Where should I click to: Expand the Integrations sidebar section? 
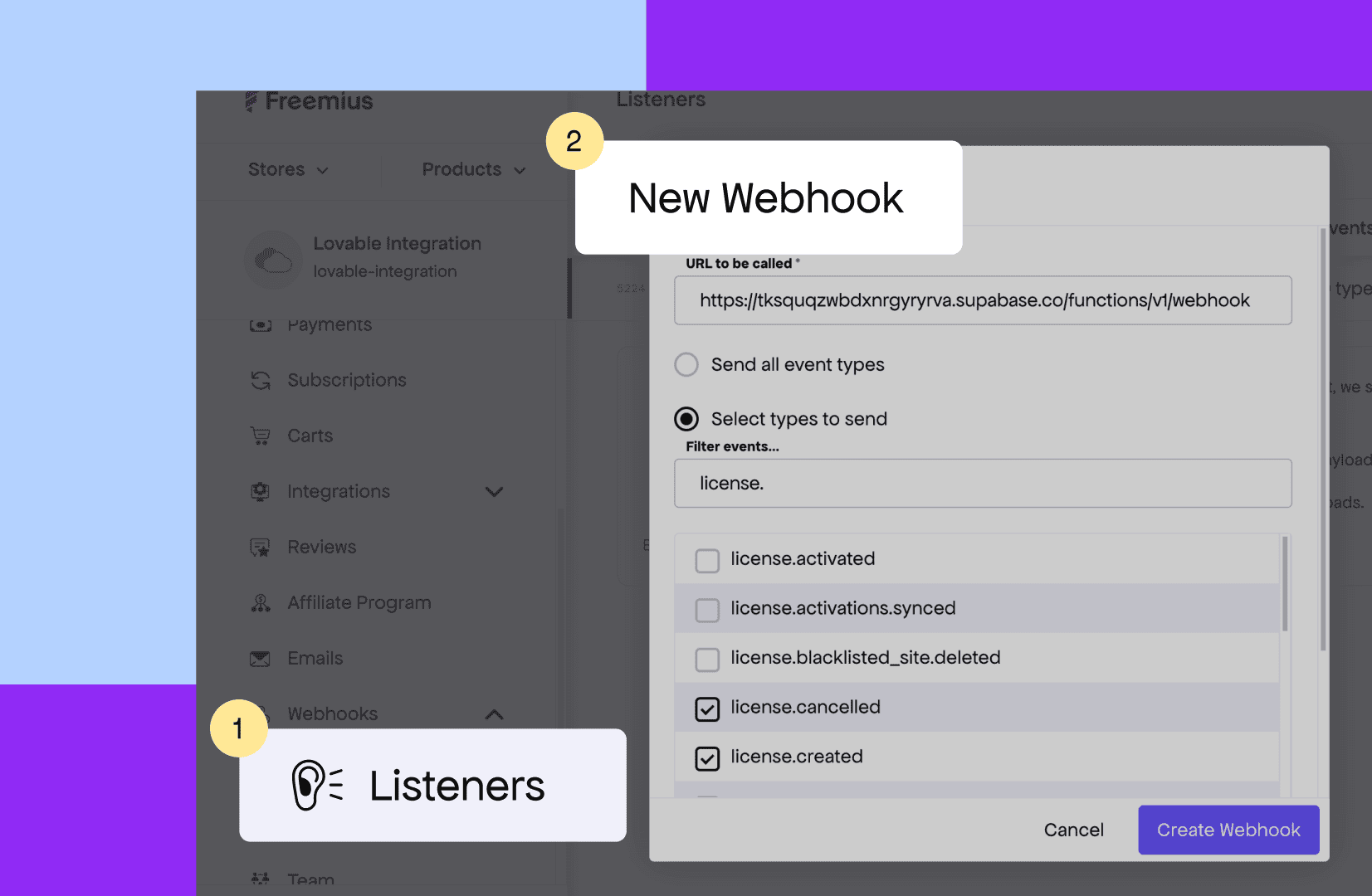(494, 492)
